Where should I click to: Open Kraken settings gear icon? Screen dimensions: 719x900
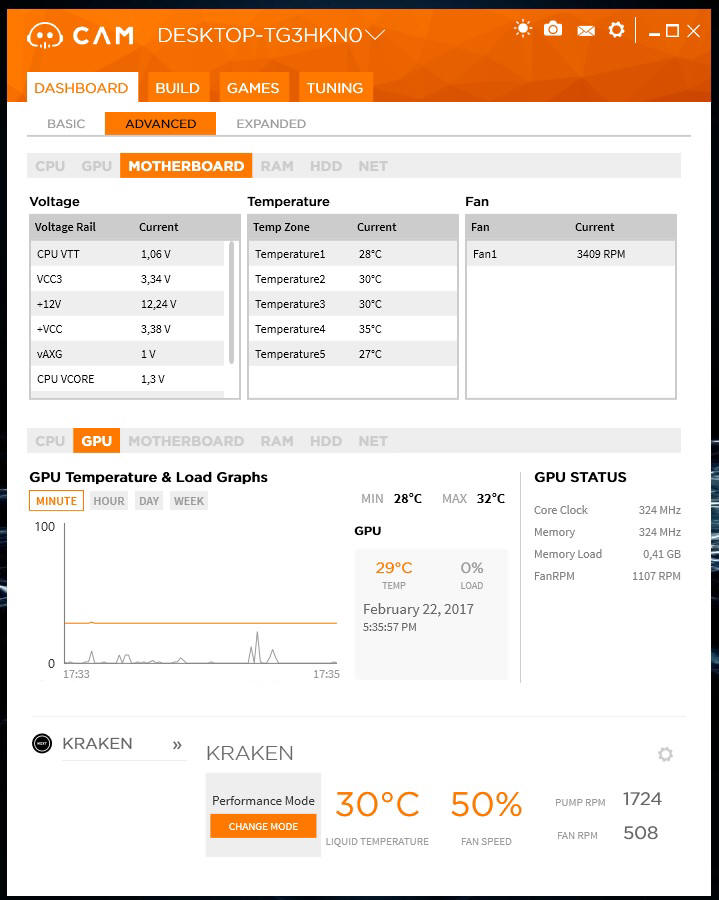pyautogui.click(x=665, y=754)
